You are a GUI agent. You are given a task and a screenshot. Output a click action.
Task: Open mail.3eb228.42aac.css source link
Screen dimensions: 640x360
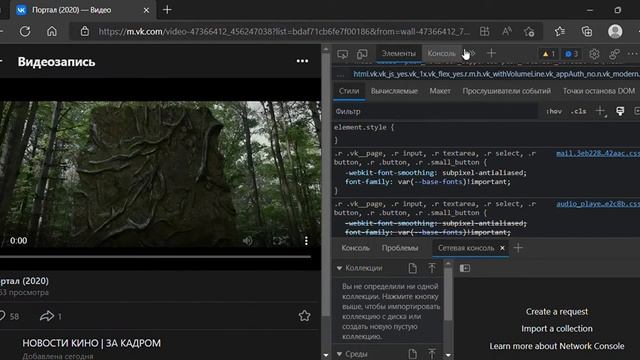598,153
